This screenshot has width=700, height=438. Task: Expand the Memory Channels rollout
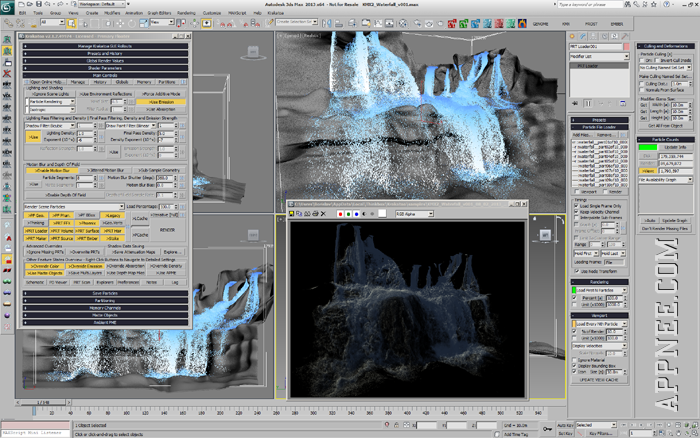click(x=105, y=308)
